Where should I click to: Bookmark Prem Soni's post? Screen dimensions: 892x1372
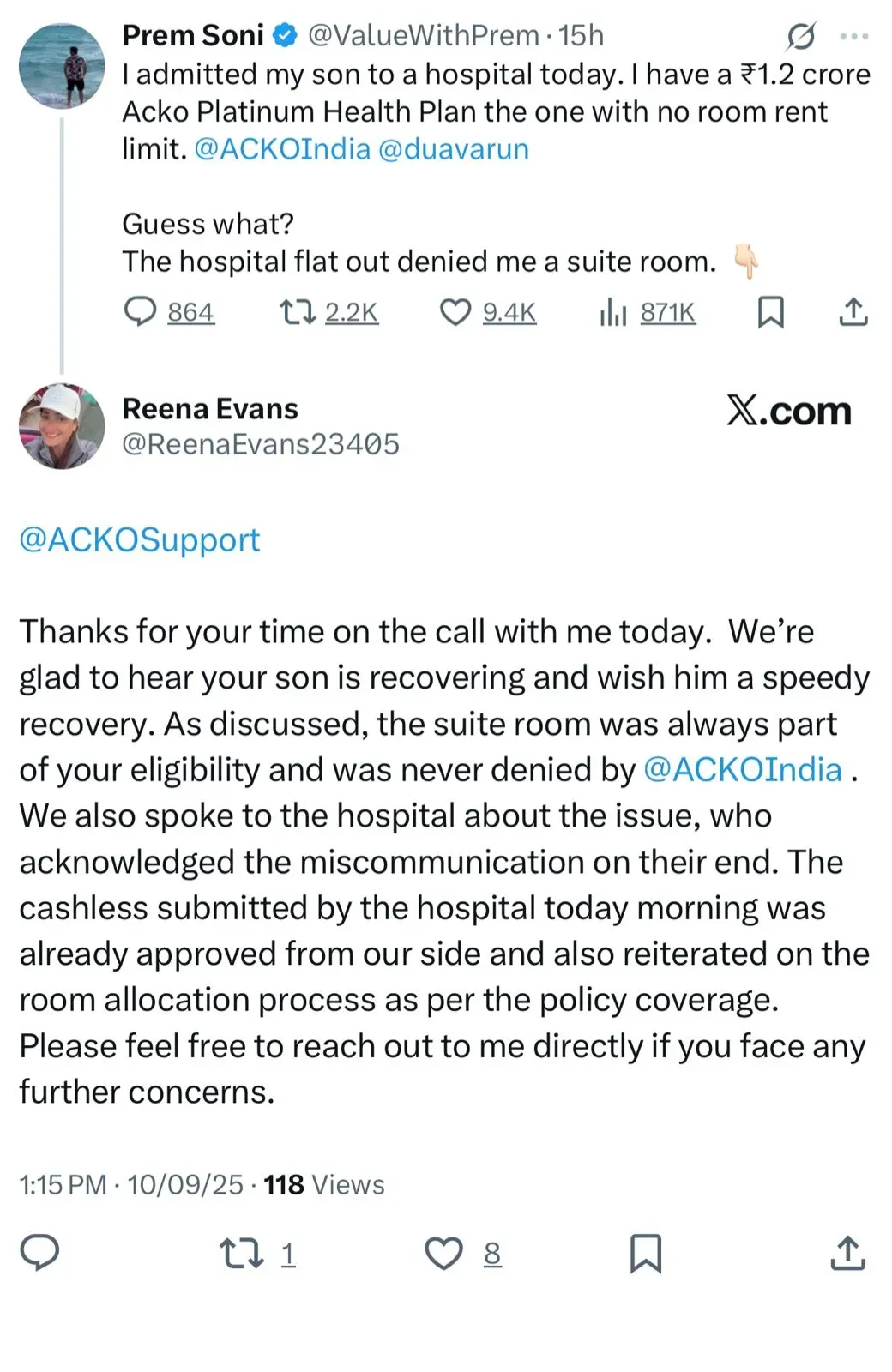[x=770, y=312]
